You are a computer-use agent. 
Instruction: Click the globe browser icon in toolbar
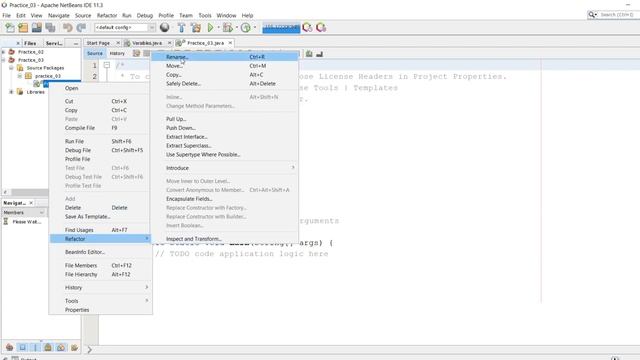(x=164, y=27)
